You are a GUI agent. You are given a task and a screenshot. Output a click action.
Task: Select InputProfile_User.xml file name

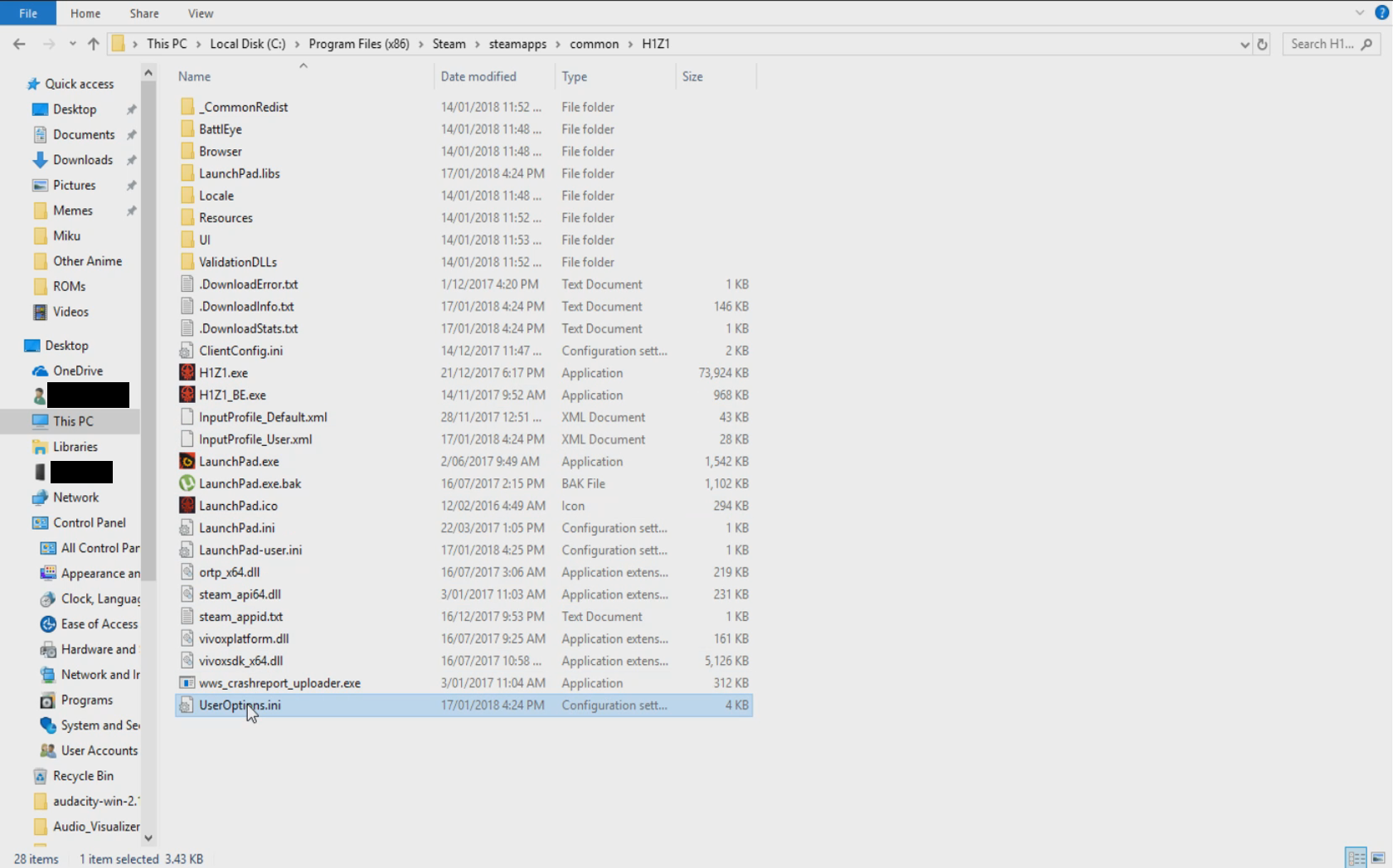pos(255,439)
